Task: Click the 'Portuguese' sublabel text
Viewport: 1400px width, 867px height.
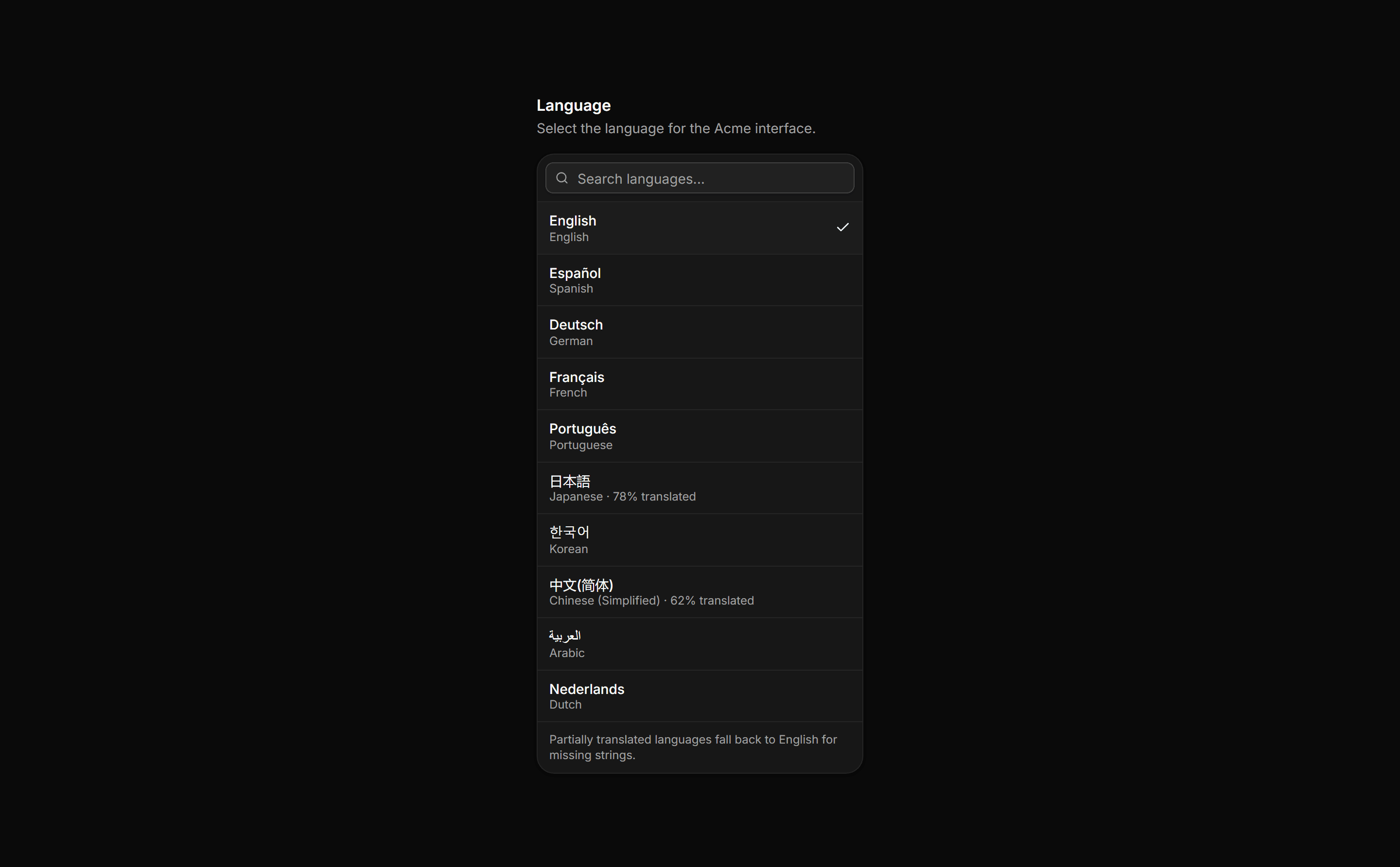Action: tap(580, 446)
